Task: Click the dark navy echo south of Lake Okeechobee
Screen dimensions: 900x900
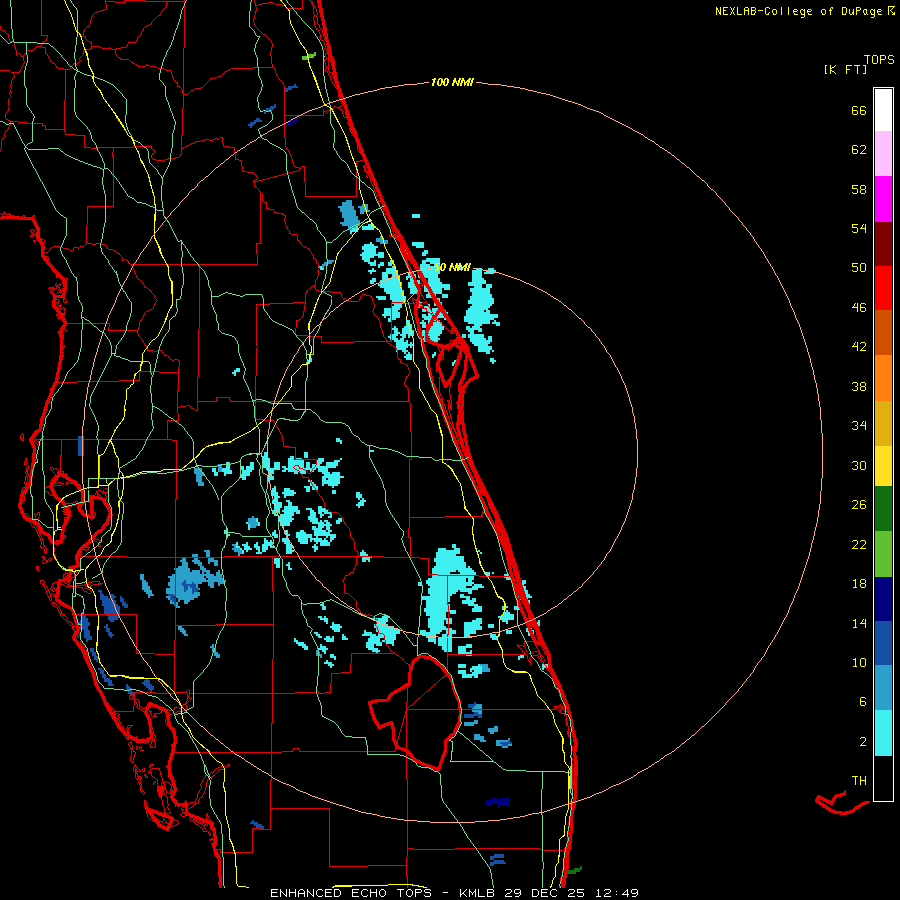Action: click(x=498, y=802)
